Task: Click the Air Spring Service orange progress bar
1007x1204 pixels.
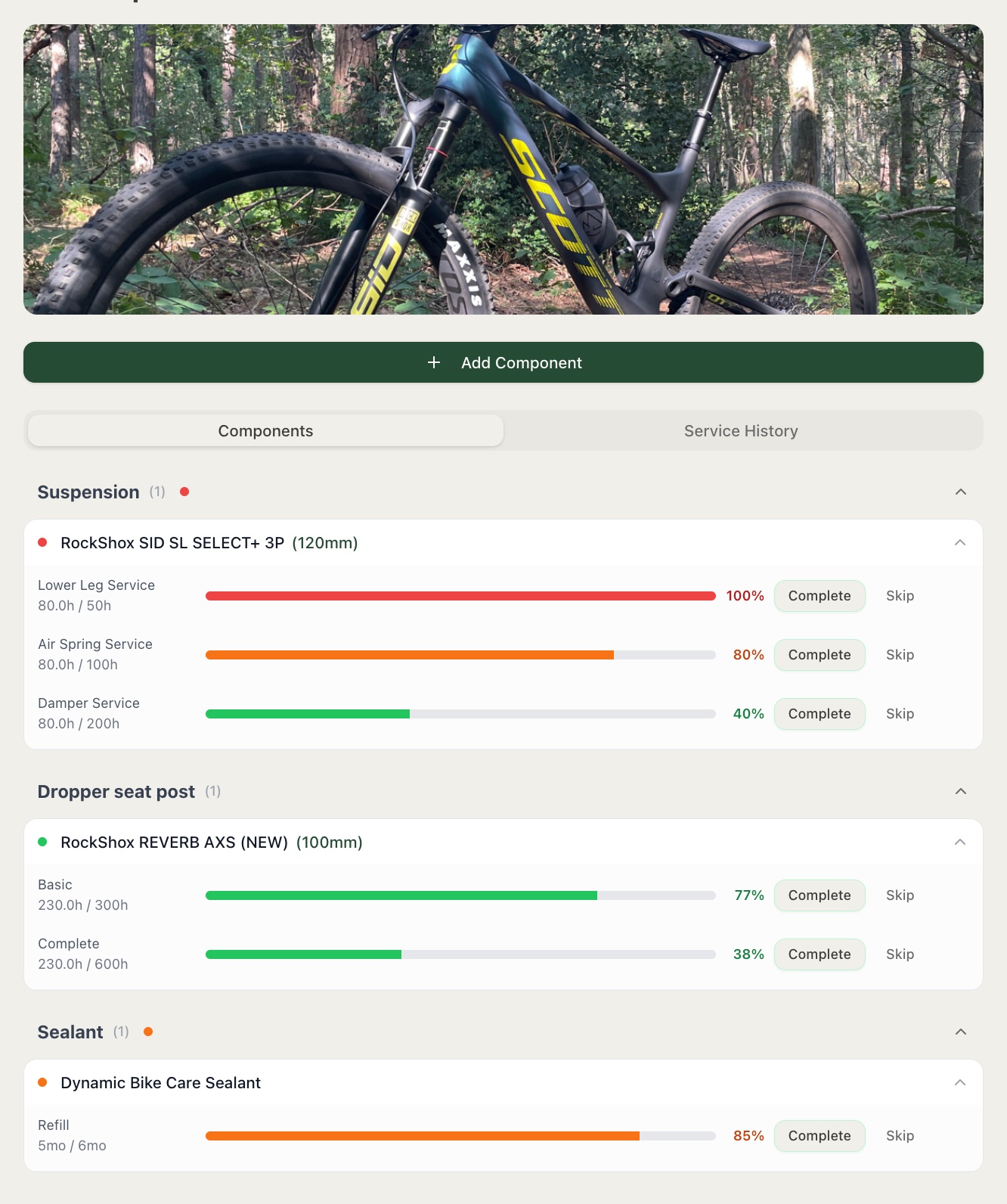Action: click(x=460, y=655)
